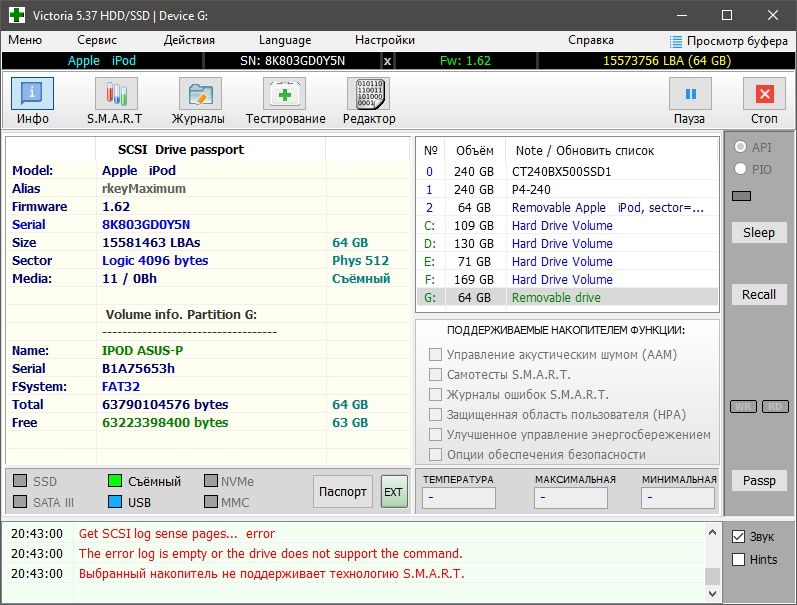Select the API radio button
Viewport: 797px width, 605px height.
click(x=741, y=147)
